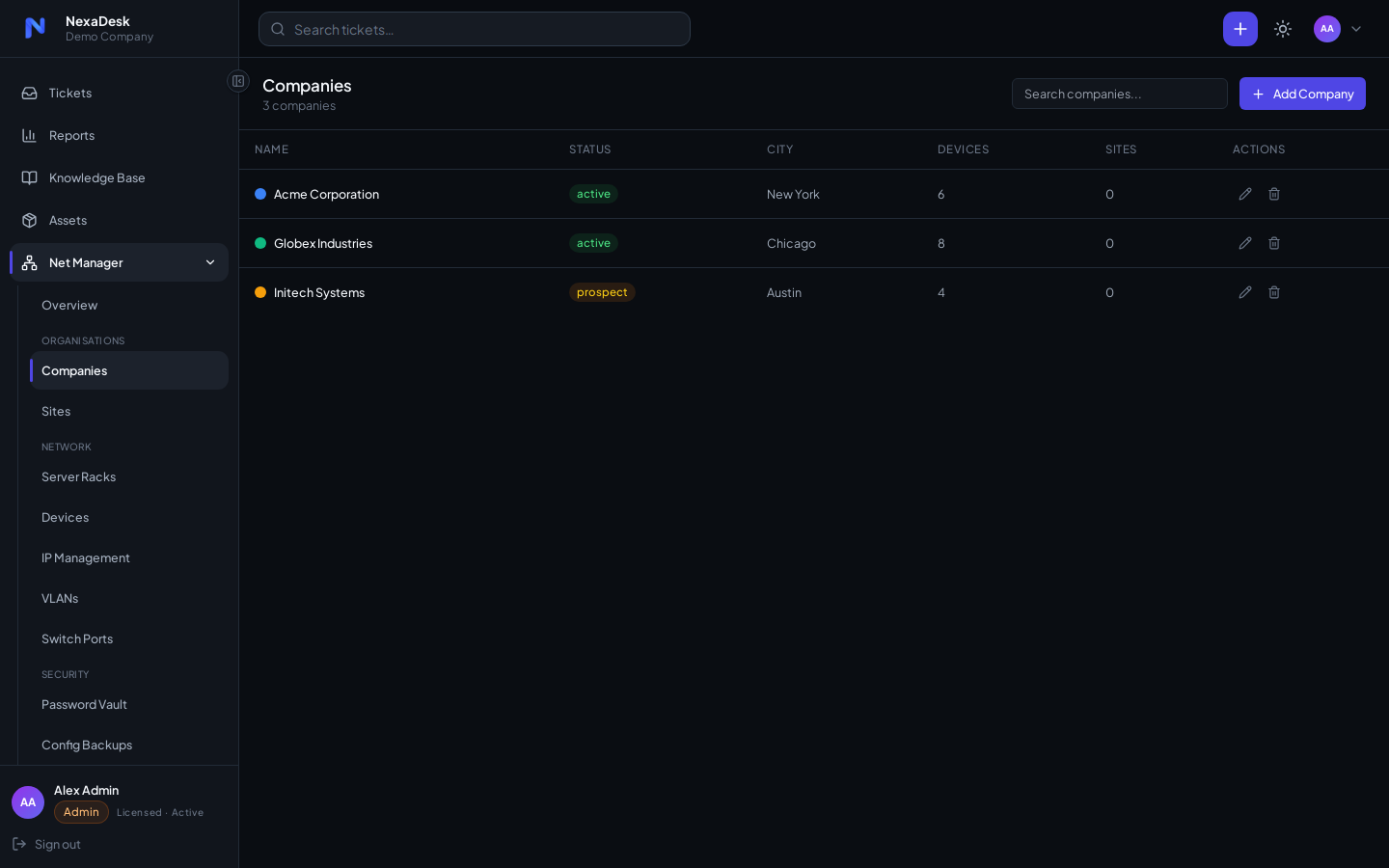Collapse the Net Manager section chevron

coord(210,262)
